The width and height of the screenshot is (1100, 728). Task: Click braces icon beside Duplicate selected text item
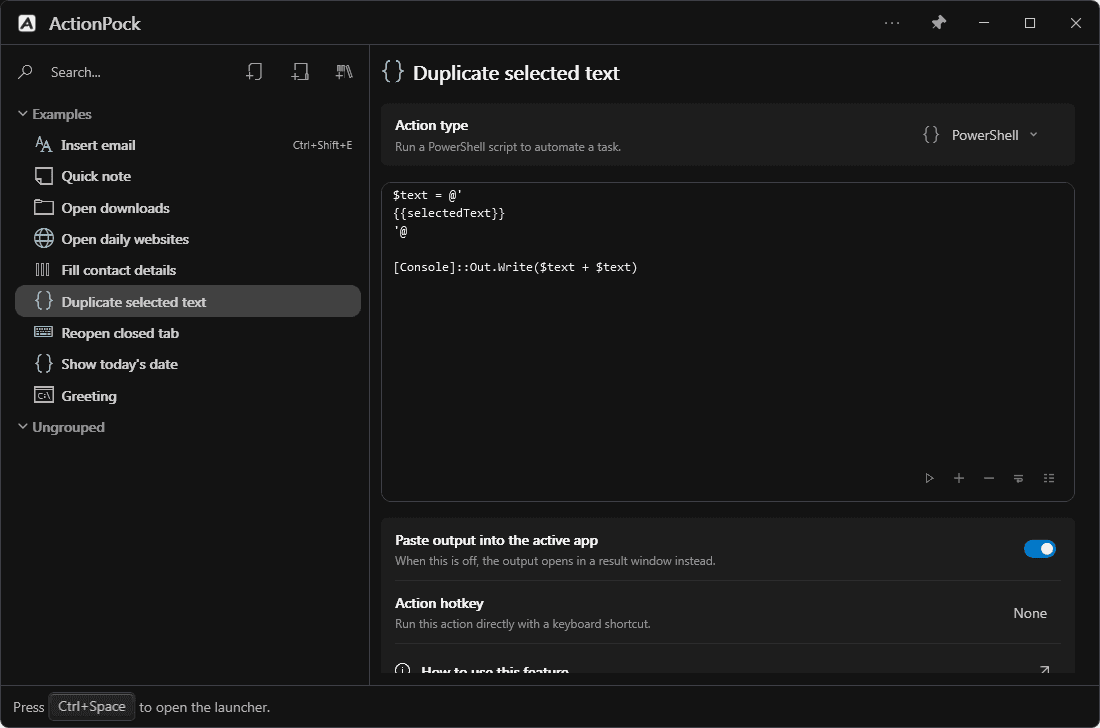(x=43, y=301)
